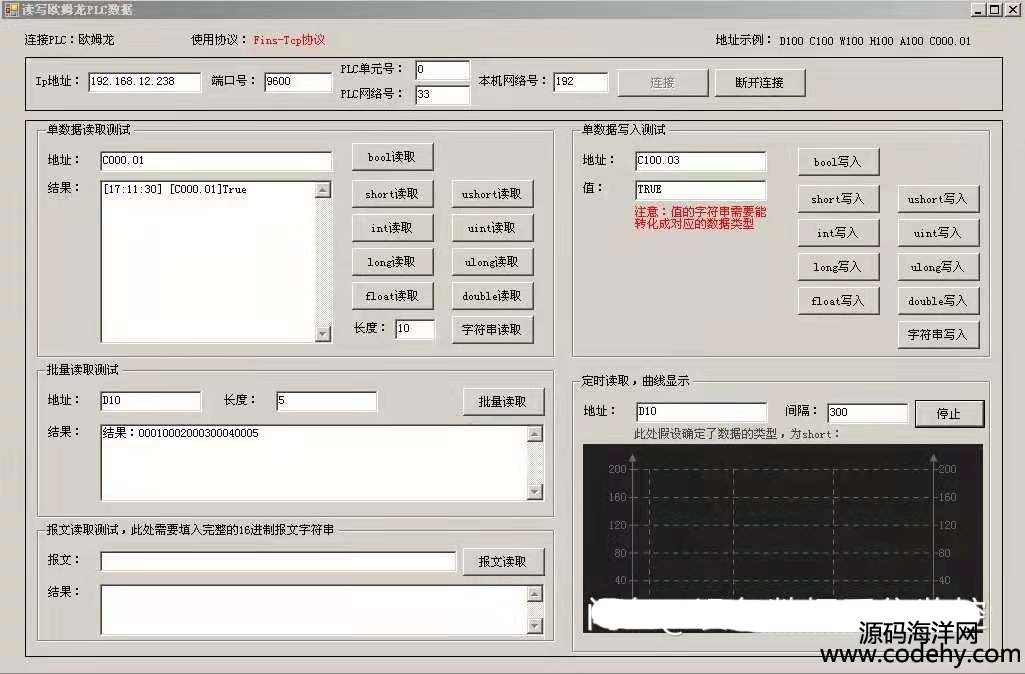Click the long写入 button
This screenshot has width=1025, height=674.
[x=838, y=267]
